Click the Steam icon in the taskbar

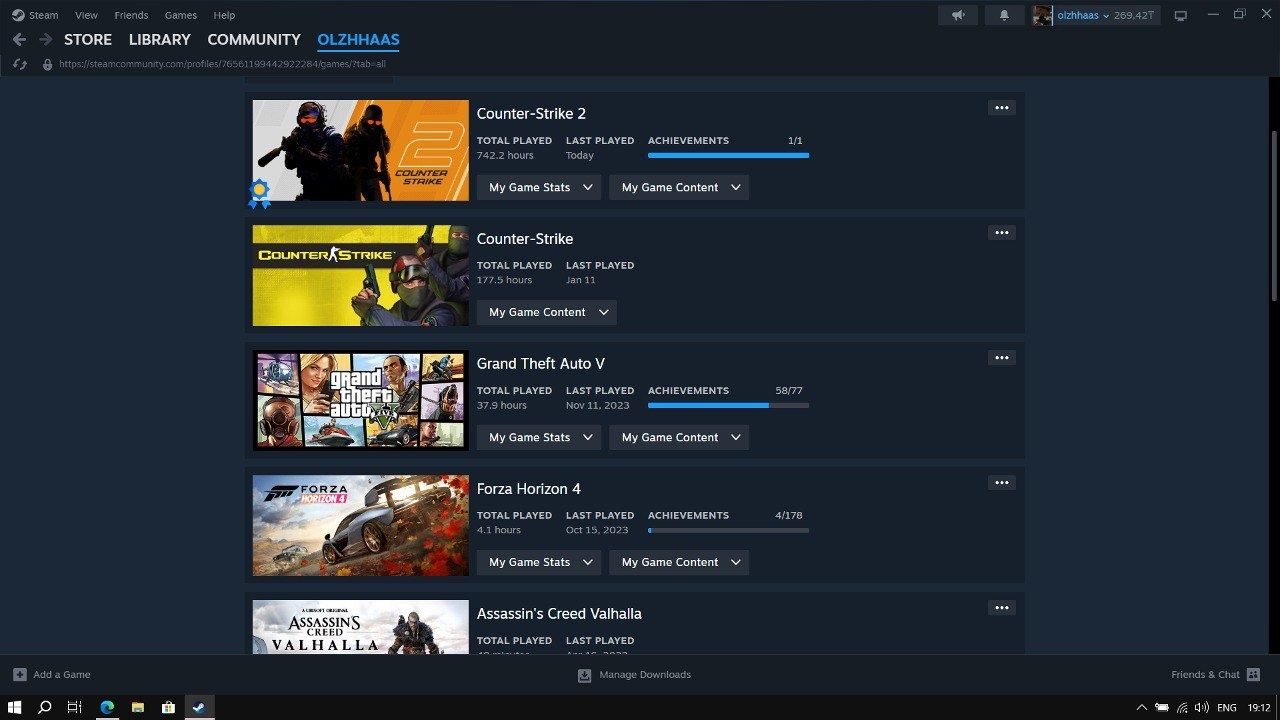click(x=199, y=707)
